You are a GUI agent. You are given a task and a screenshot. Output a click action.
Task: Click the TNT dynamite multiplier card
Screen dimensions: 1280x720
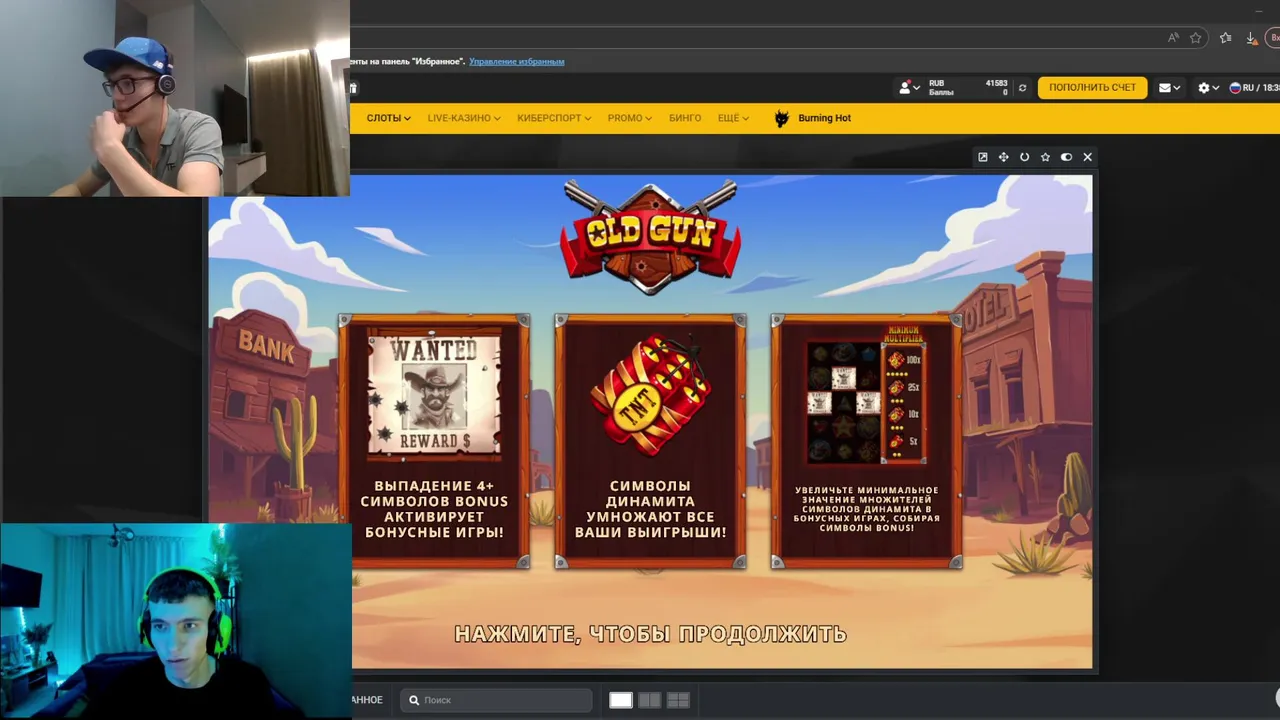click(x=650, y=442)
